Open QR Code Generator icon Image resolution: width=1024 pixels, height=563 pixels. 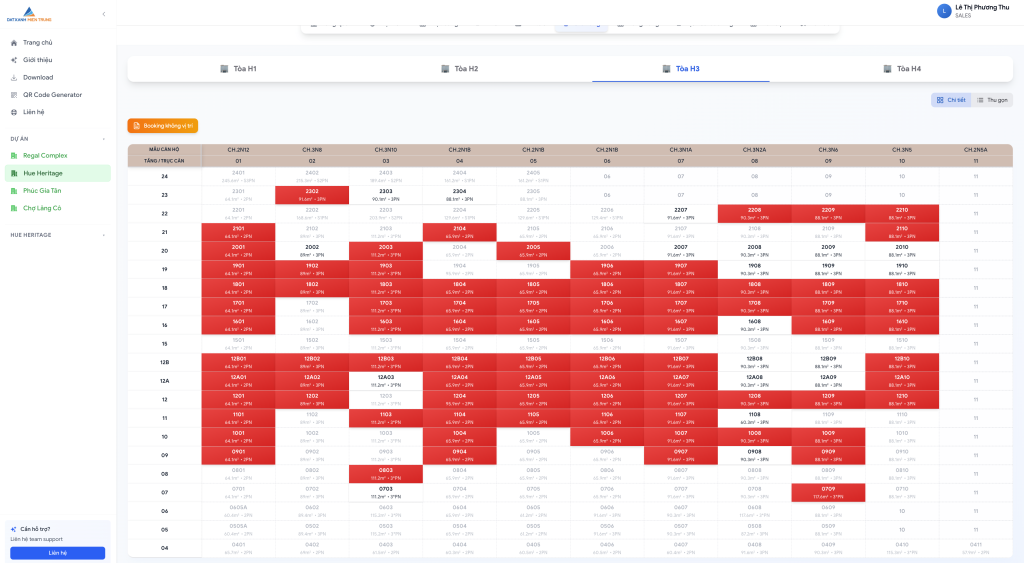tap(14, 95)
